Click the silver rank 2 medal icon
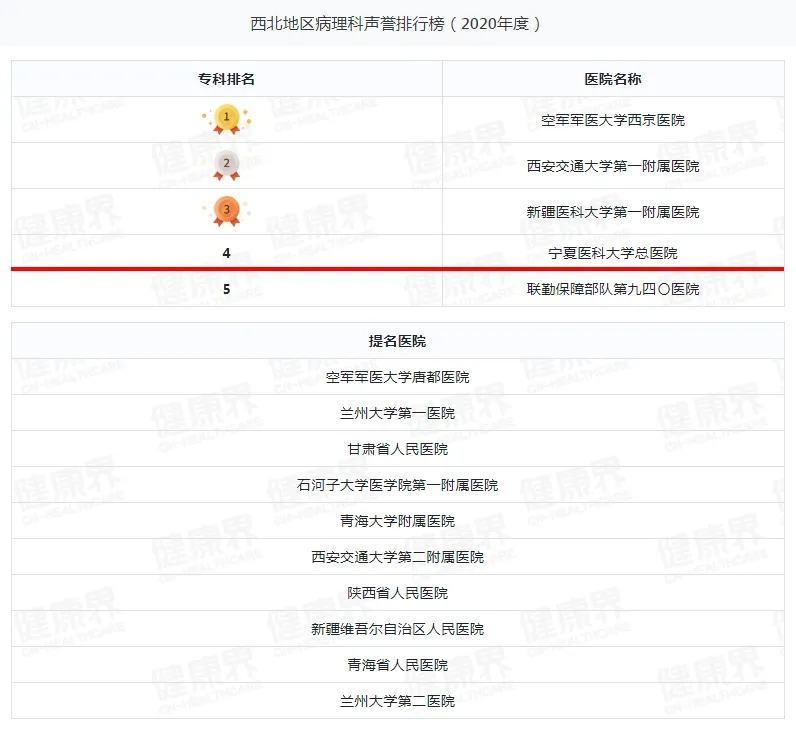The height and width of the screenshot is (730, 796). coord(226,165)
